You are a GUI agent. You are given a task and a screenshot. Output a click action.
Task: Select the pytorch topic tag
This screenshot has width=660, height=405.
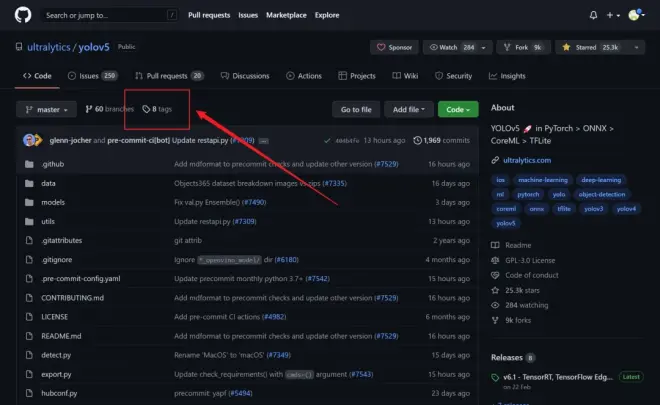tap(528, 194)
